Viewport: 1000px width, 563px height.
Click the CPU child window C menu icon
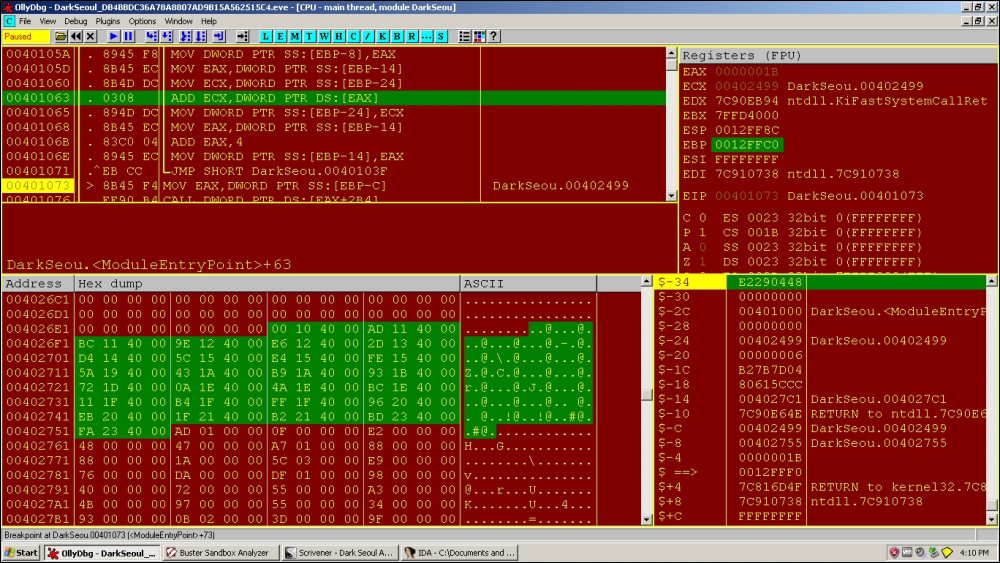click(9, 21)
